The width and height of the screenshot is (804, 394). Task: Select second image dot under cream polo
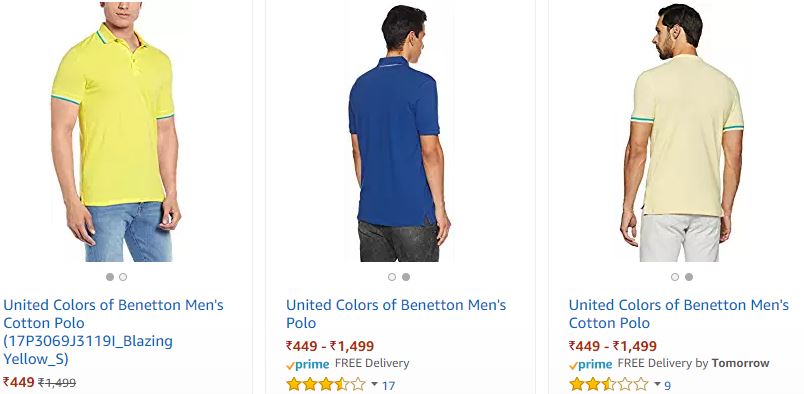[x=689, y=277]
